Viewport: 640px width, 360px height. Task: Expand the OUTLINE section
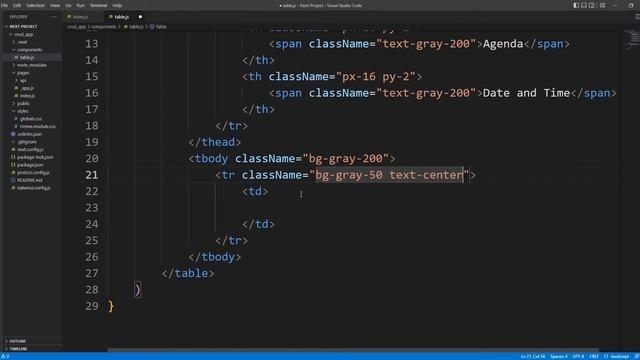(x=18, y=341)
